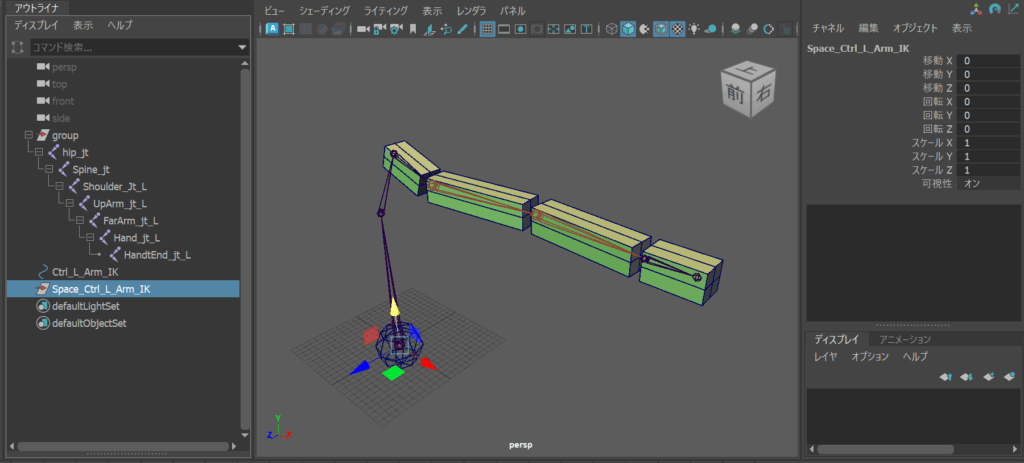Toggle smooth shade all cube icon

pyautogui.click(x=627, y=29)
